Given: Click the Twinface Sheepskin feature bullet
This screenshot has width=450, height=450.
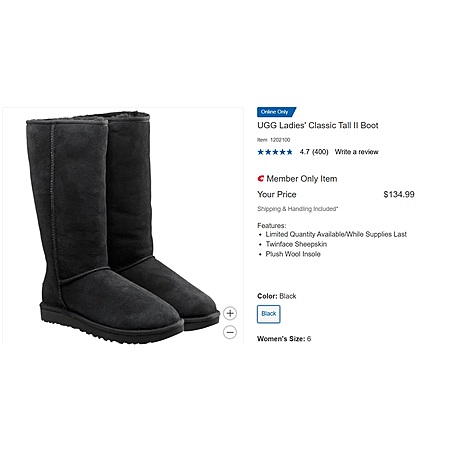Looking at the screenshot, I should point(296,244).
